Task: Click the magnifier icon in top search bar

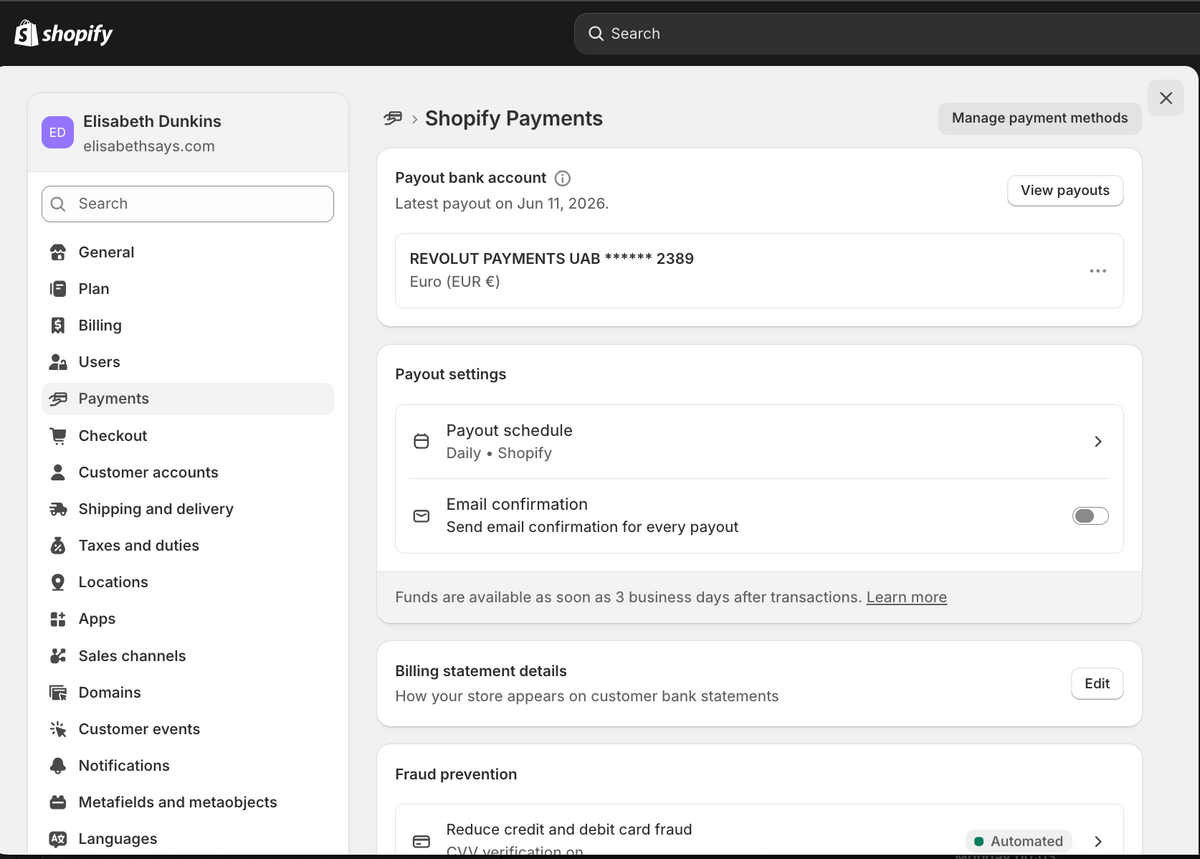Action: (x=596, y=33)
